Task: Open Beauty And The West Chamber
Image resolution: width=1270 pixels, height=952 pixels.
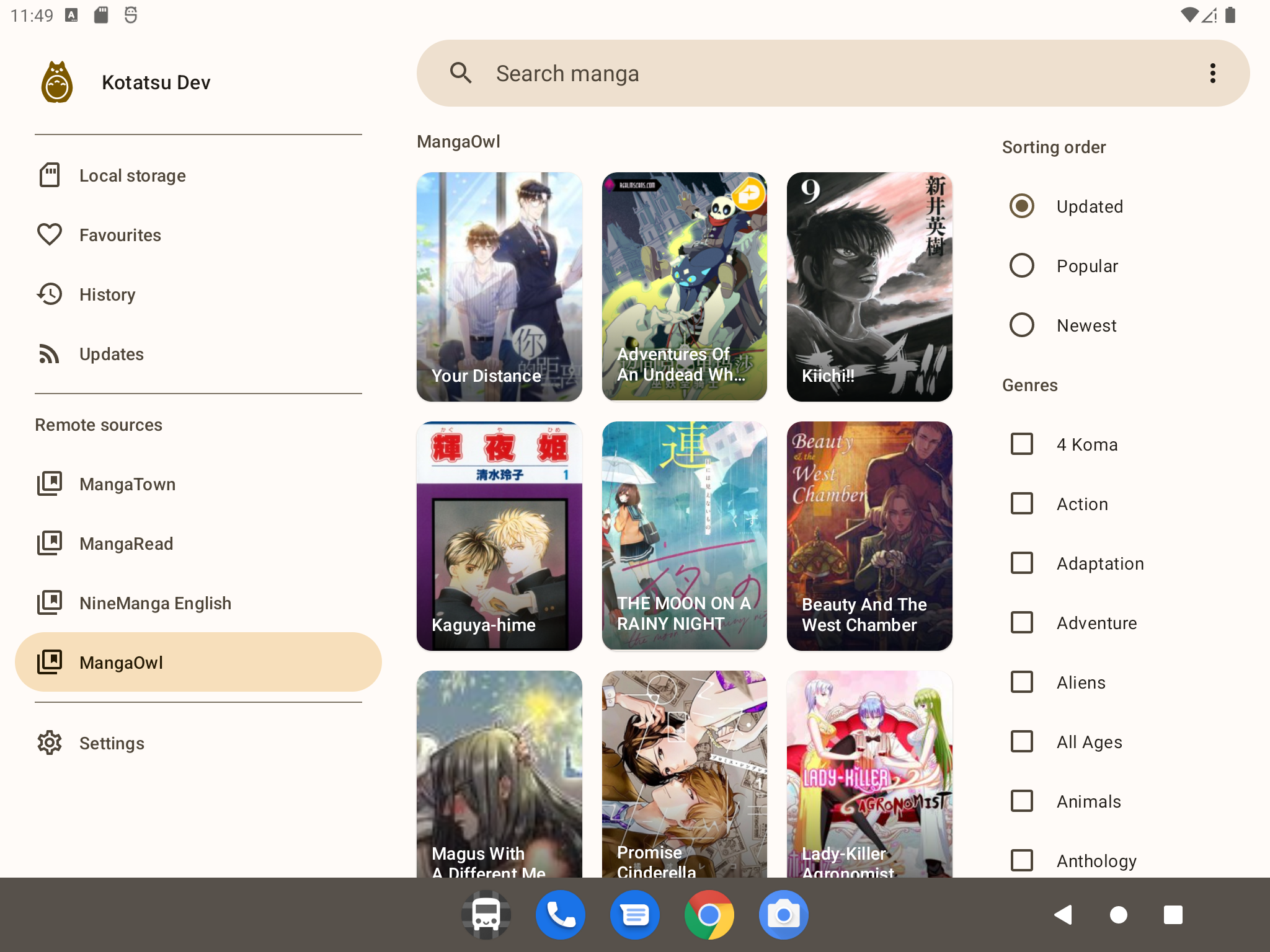Action: point(869,536)
